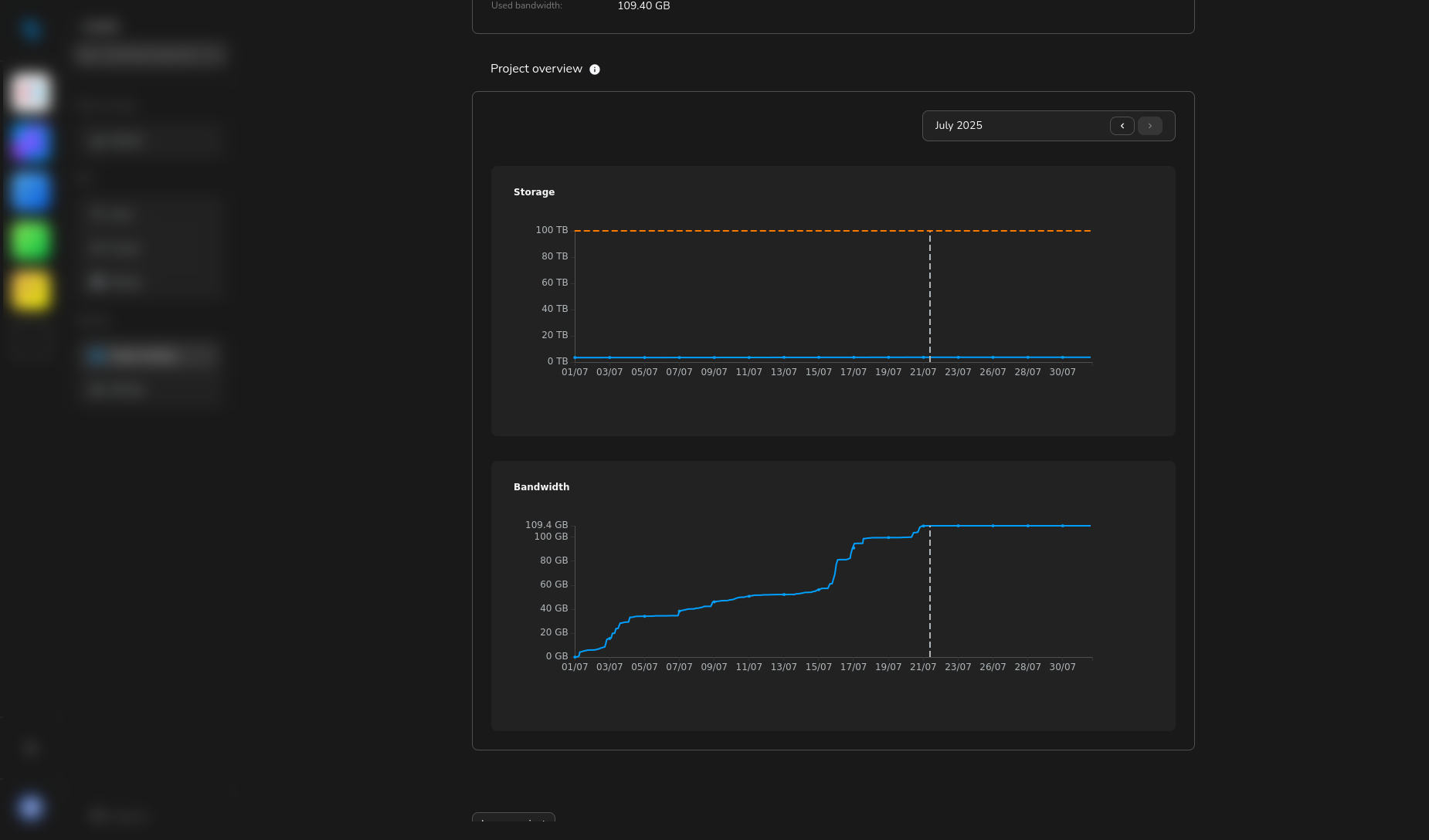1429x840 pixels.
Task: Click the 40 TB axis label
Action: tap(555, 309)
